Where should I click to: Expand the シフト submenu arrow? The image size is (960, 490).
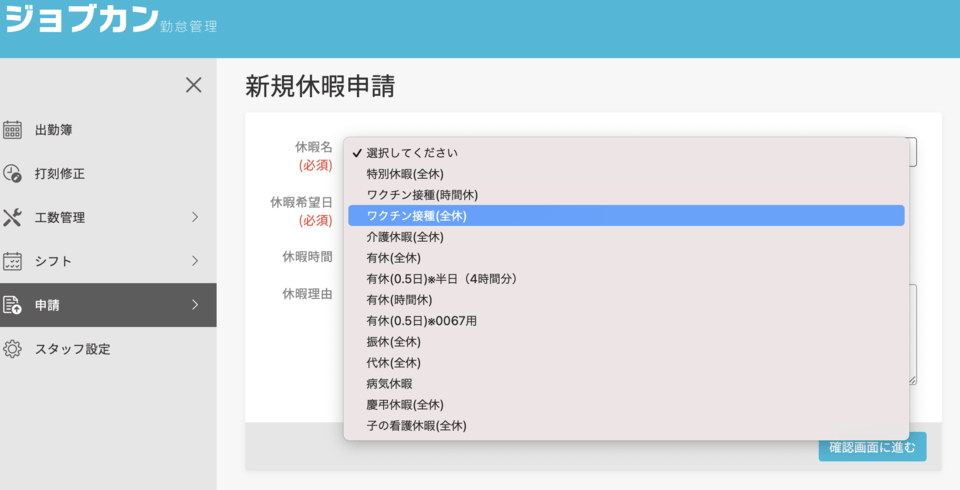point(195,261)
